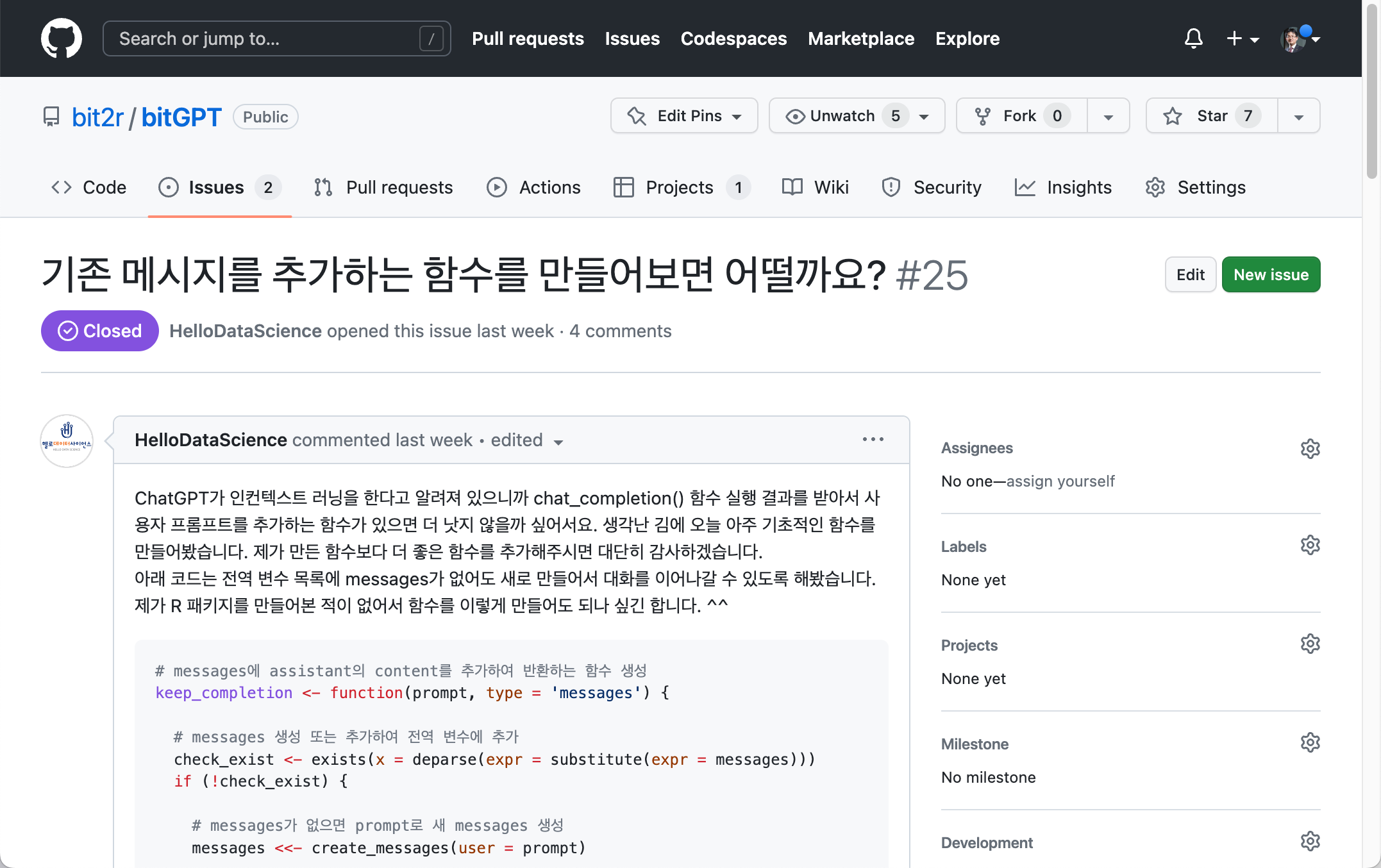Click HelloDataScience avatar image
1381x868 pixels.
(x=67, y=441)
